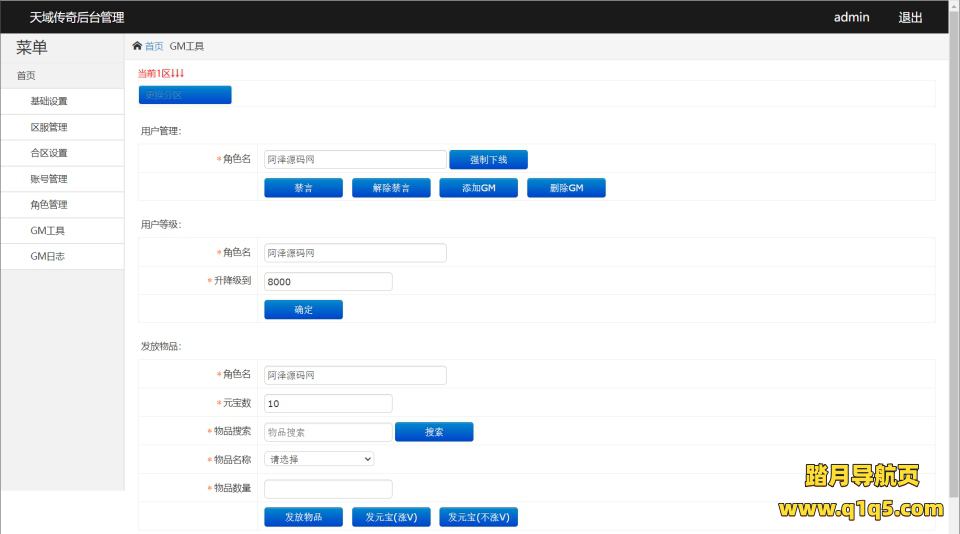960x534 pixels.
Task: Click the 升降级到 field containing 8000
Action: click(328, 282)
